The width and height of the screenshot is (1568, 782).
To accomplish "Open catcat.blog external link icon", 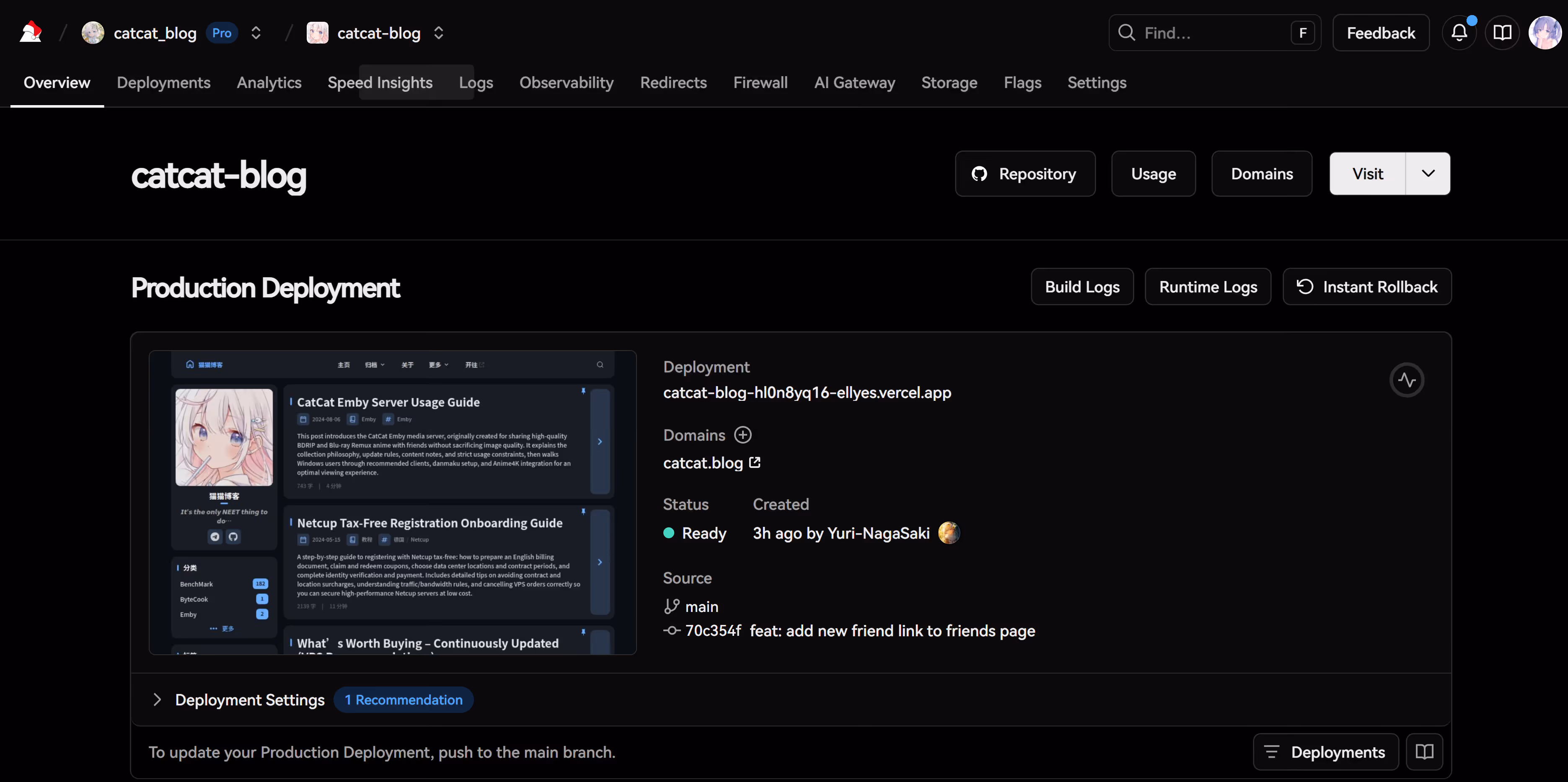I will (x=755, y=462).
